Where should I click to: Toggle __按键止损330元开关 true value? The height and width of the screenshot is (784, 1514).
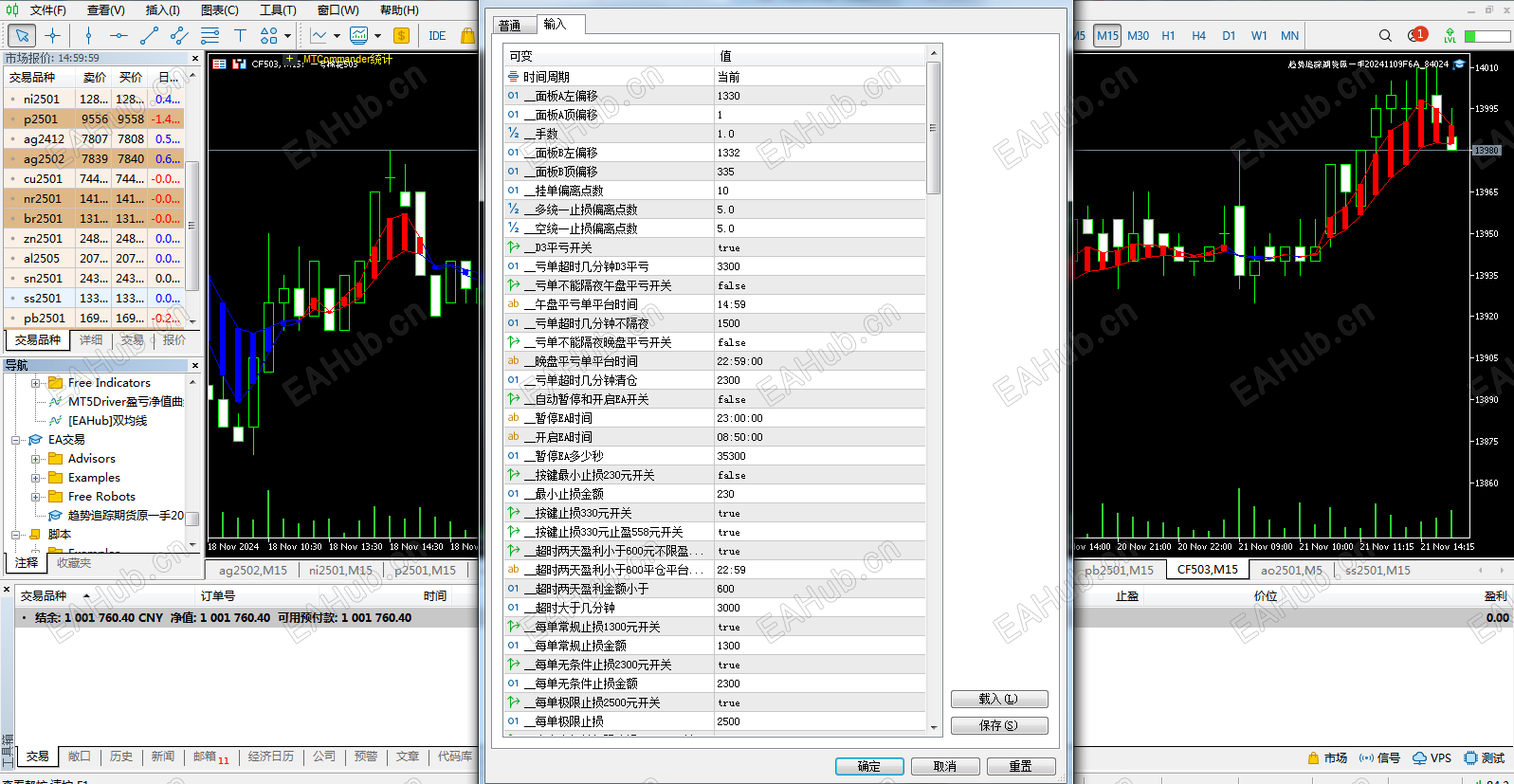tap(820, 513)
